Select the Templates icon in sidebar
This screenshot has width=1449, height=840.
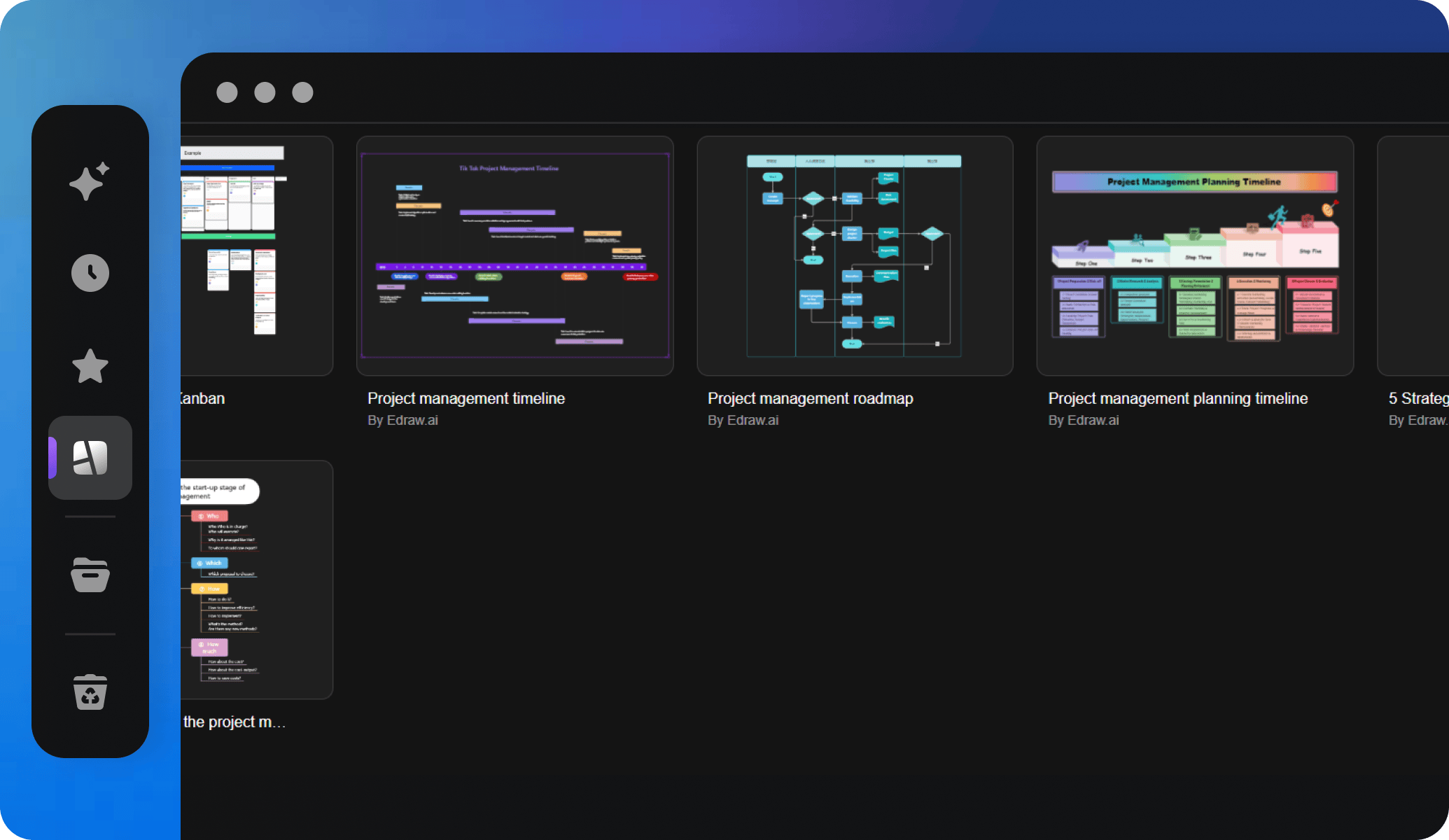(90, 458)
